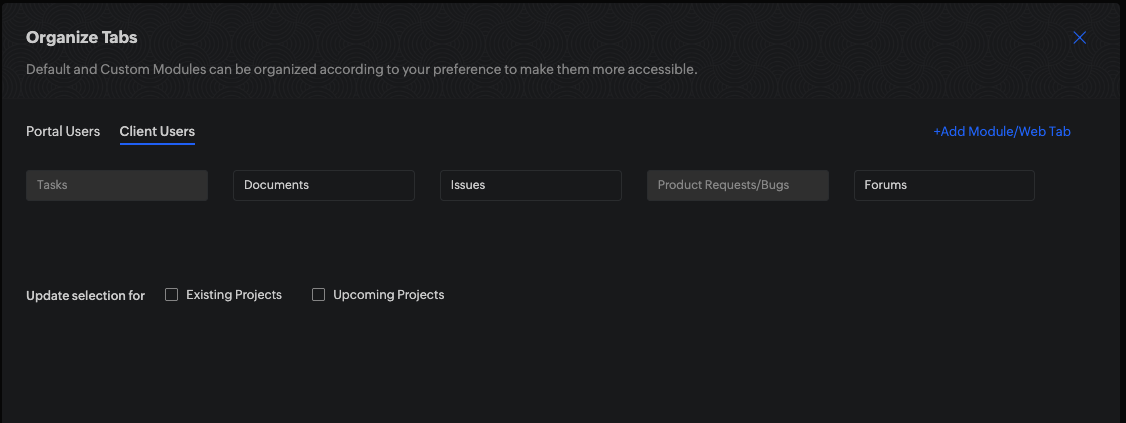Enable the Existing Projects checkbox

[172, 295]
